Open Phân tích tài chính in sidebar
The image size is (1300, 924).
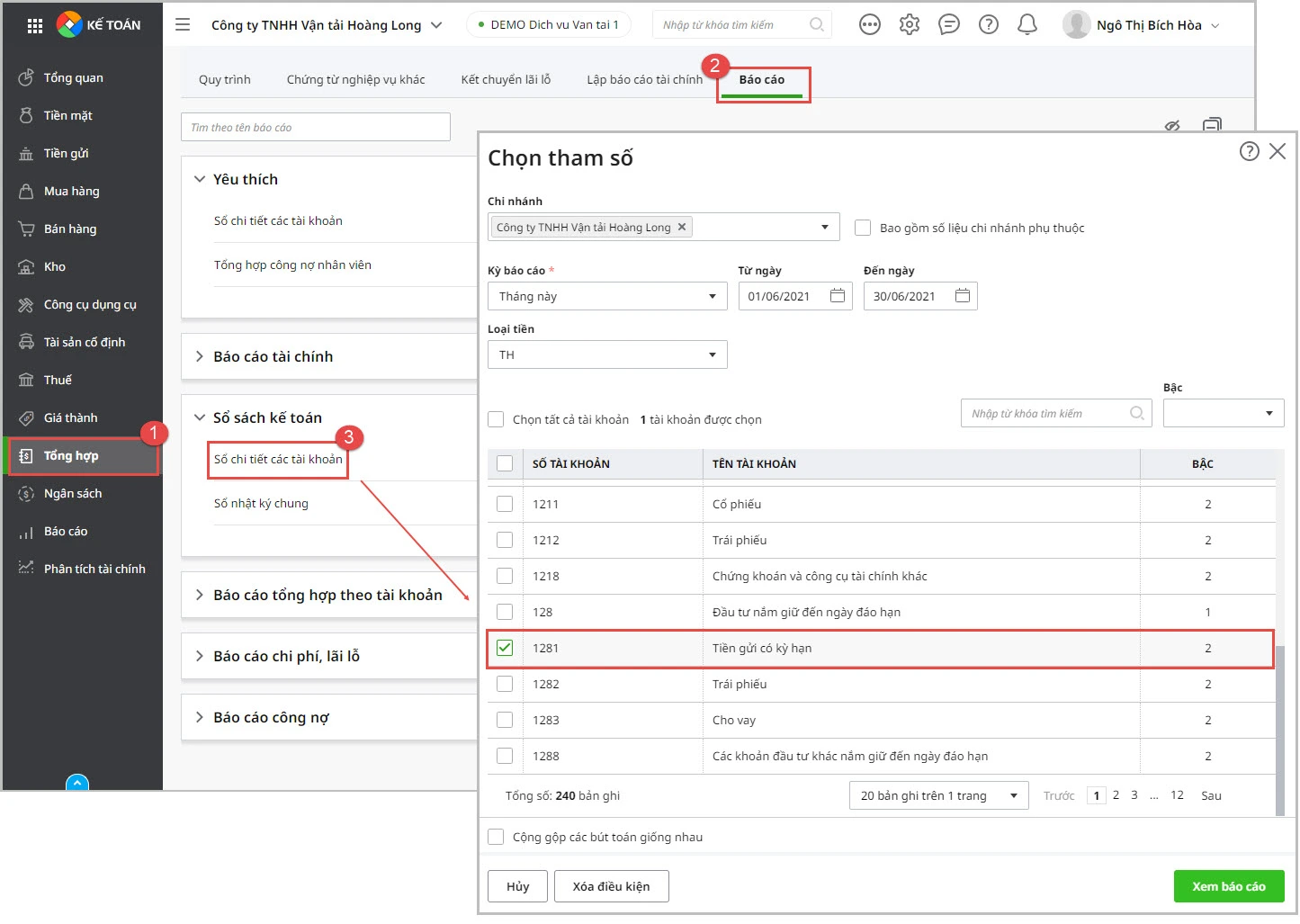coord(94,570)
